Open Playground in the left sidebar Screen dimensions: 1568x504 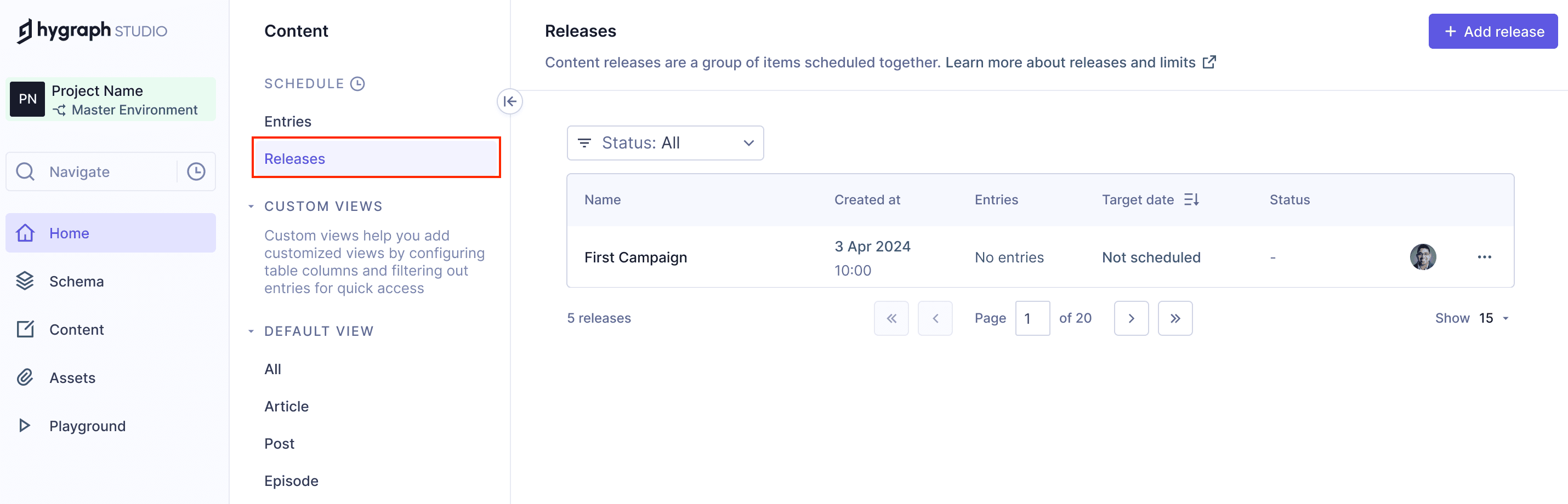point(87,426)
